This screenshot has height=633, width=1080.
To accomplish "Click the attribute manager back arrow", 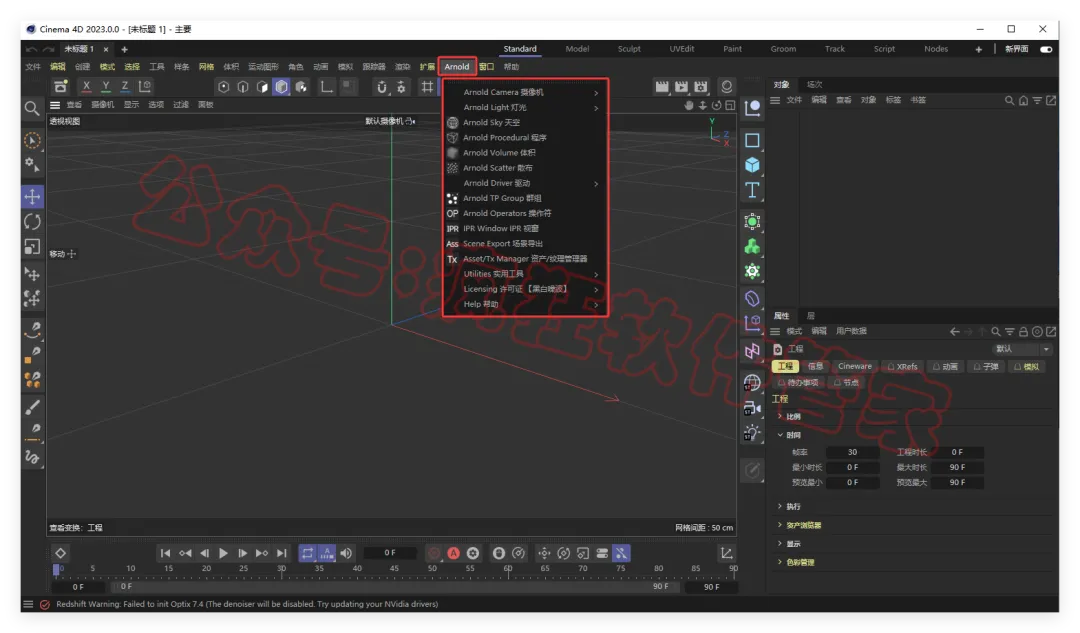I will (955, 332).
